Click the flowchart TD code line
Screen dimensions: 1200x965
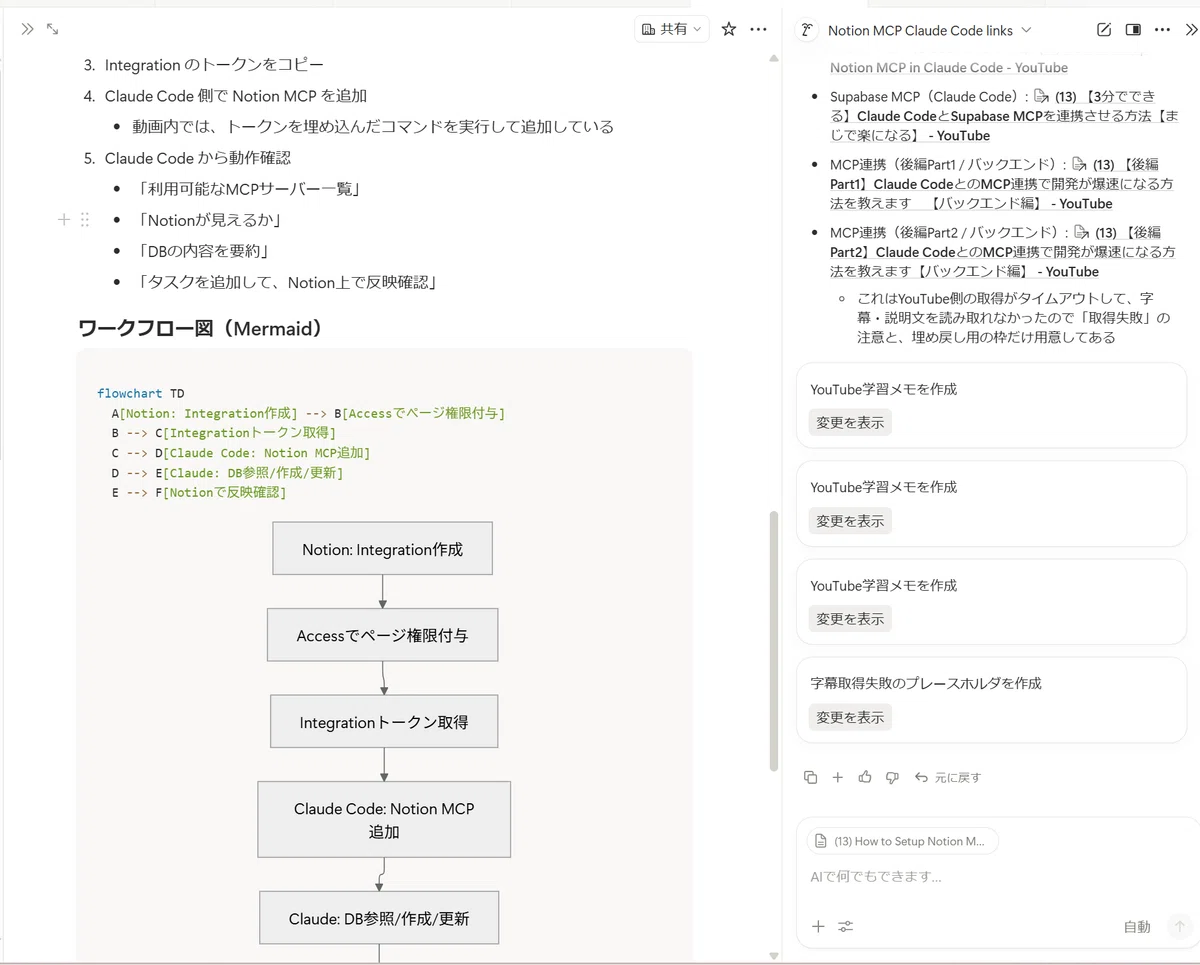(141, 393)
